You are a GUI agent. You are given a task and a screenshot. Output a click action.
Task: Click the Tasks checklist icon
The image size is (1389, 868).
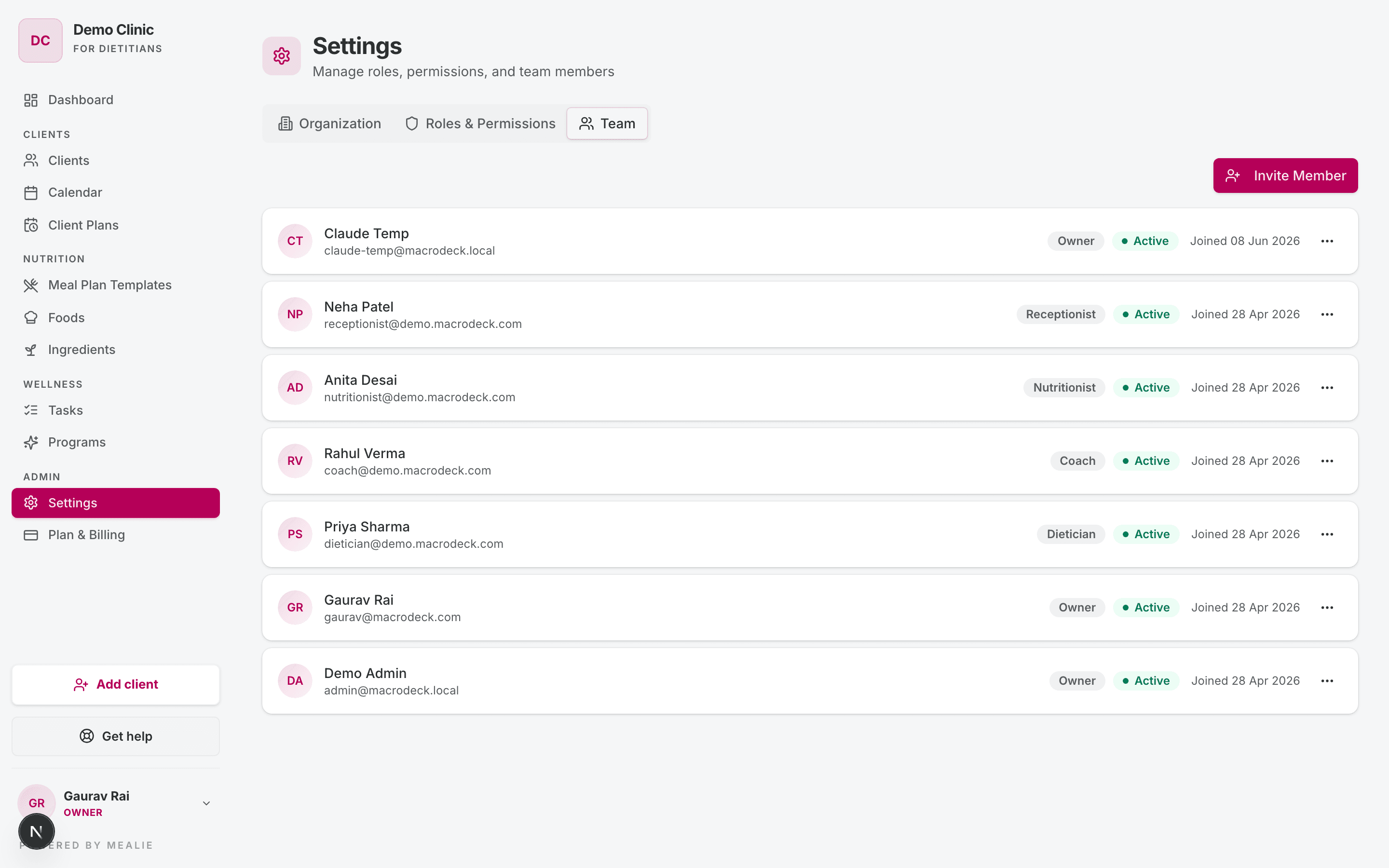31,410
